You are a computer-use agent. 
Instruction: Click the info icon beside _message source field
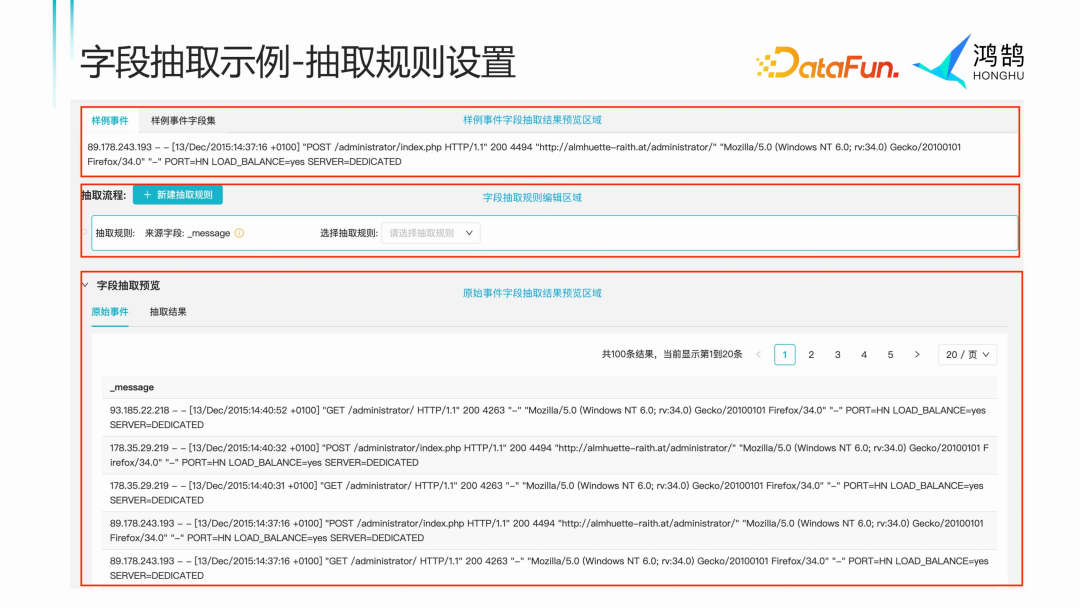click(238, 231)
